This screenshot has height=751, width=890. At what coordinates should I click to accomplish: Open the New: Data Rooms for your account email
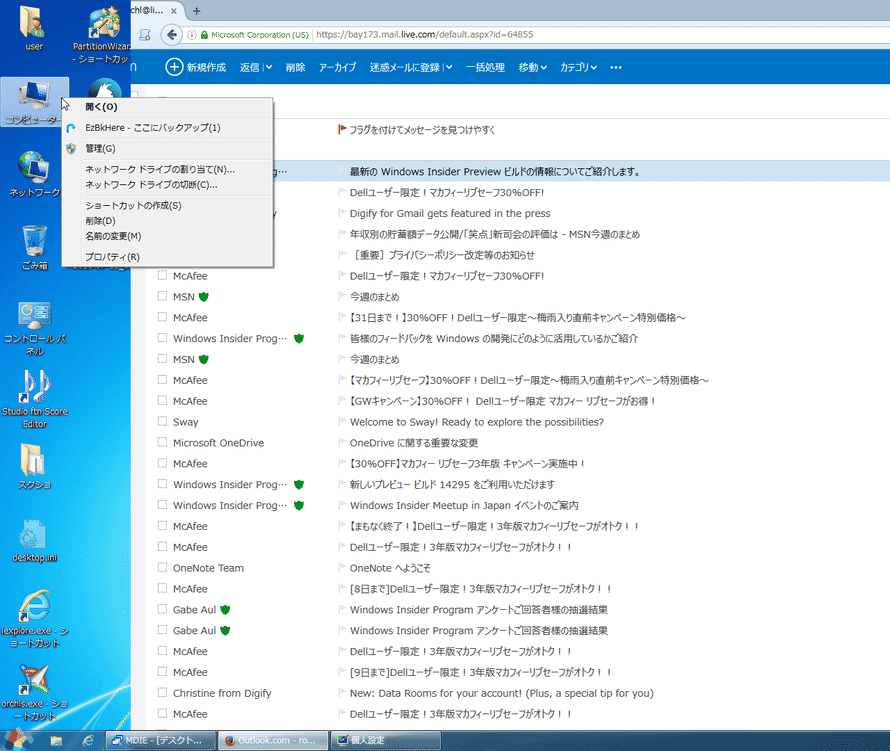(502, 693)
